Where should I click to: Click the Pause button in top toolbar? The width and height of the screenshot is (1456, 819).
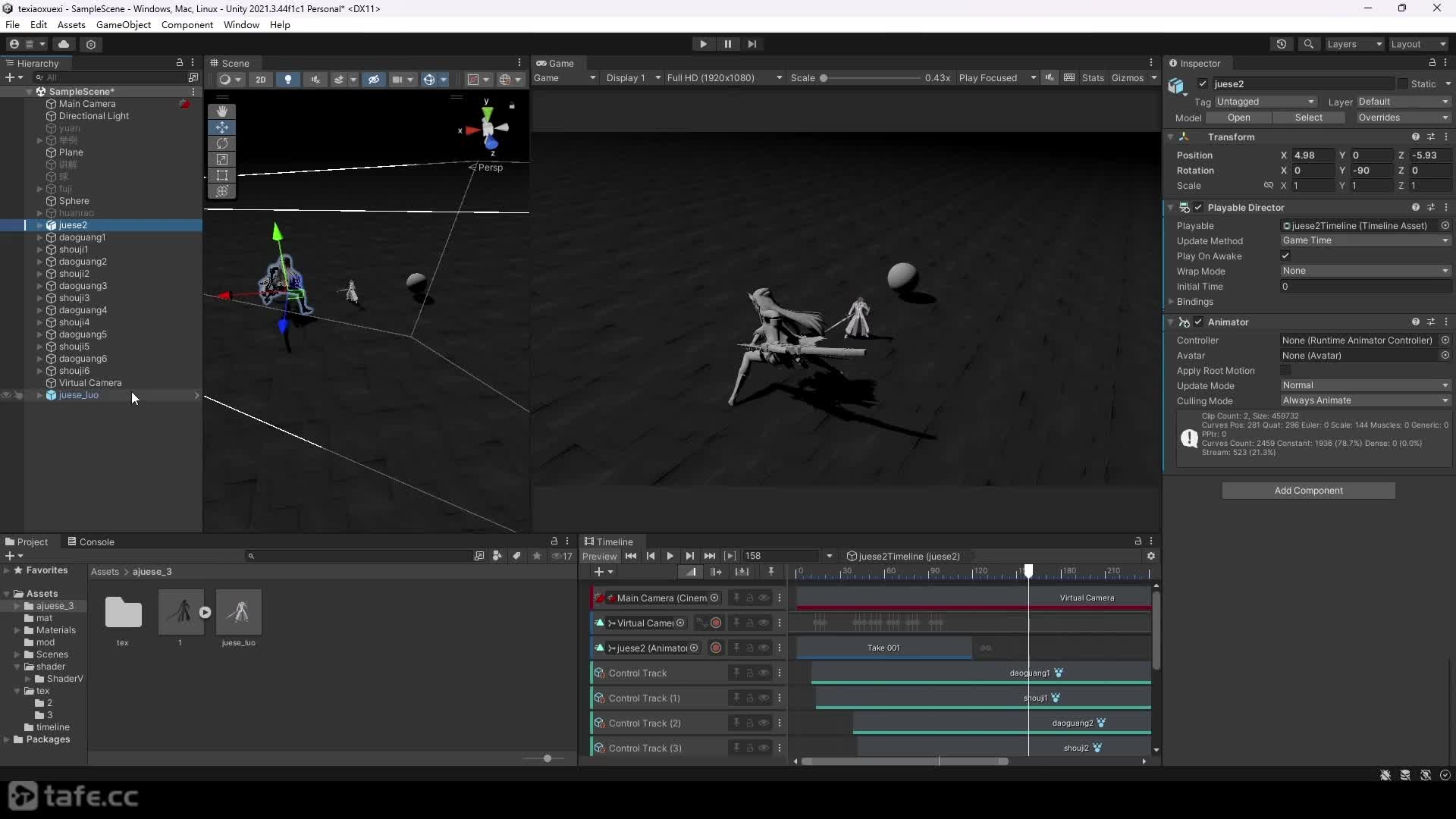pos(727,44)
